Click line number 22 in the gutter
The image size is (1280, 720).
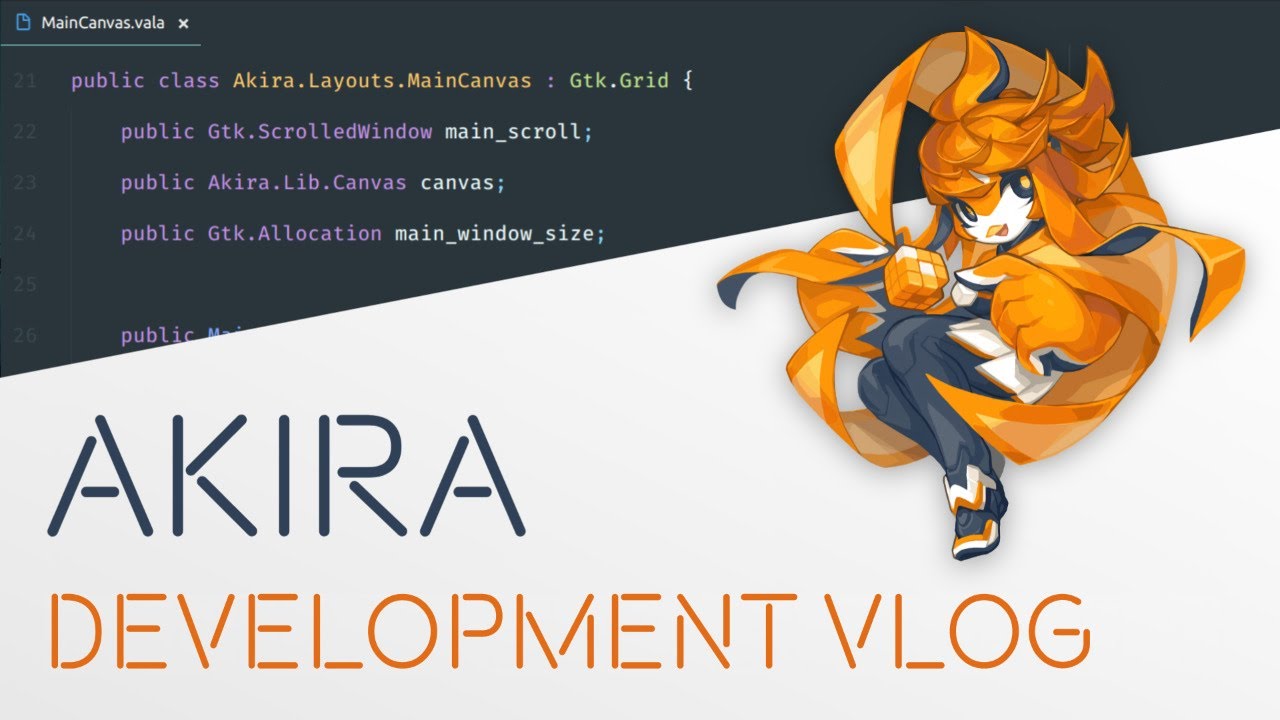pos(26,132)
